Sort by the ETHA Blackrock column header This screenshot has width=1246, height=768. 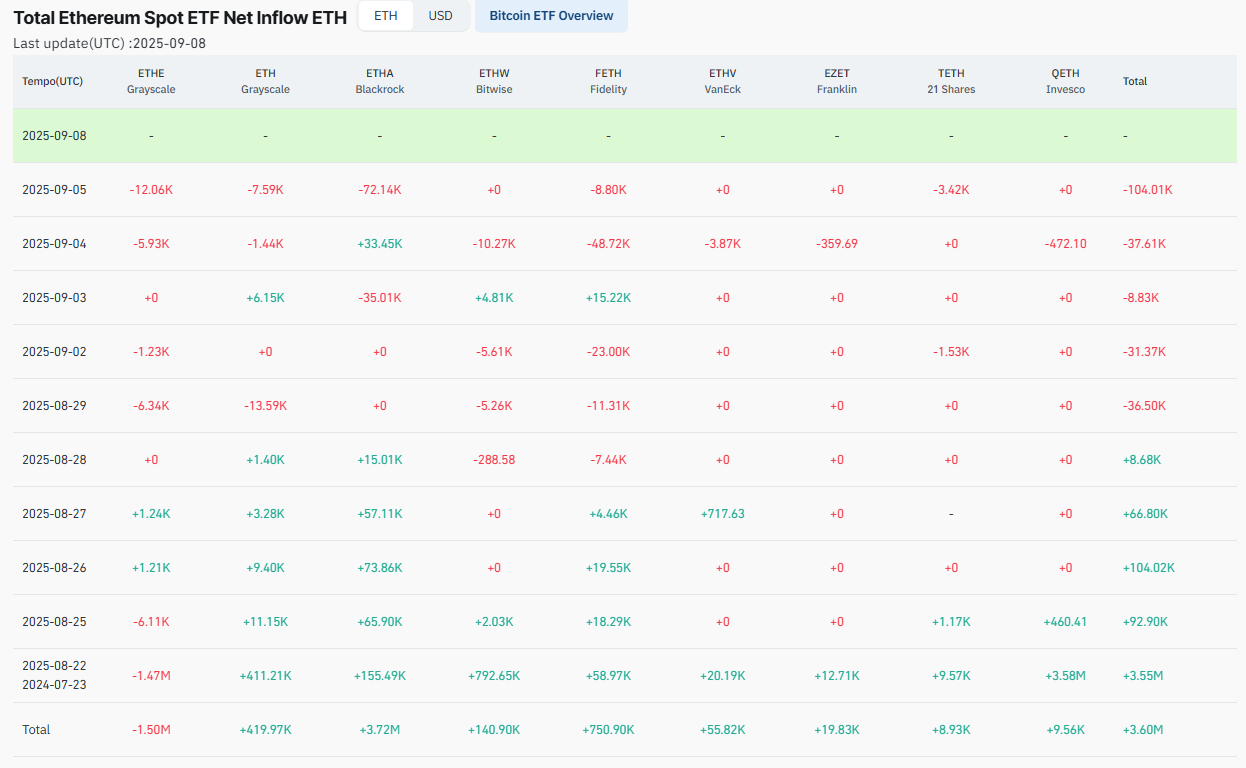pos(379,81)
